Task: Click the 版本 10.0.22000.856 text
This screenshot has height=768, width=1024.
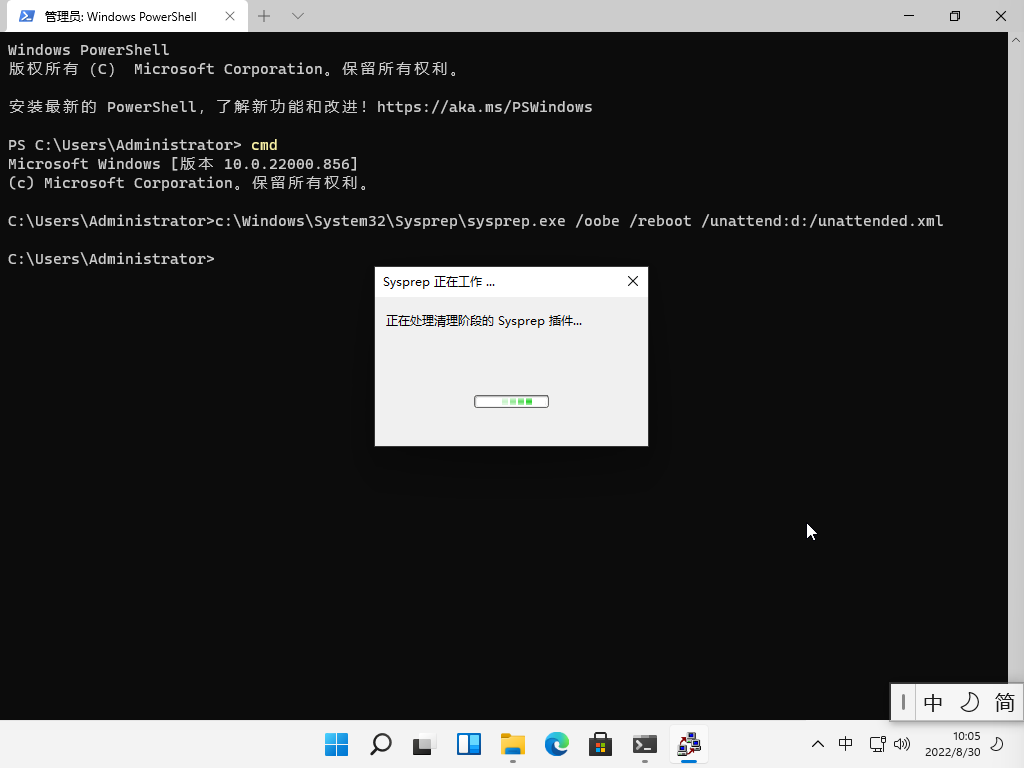Action: click(x=264, y=164)
